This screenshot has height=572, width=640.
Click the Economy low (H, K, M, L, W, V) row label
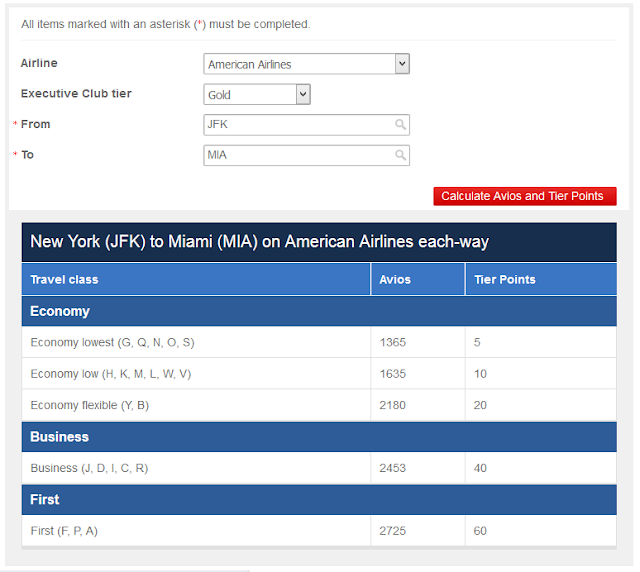pos(111,374)
